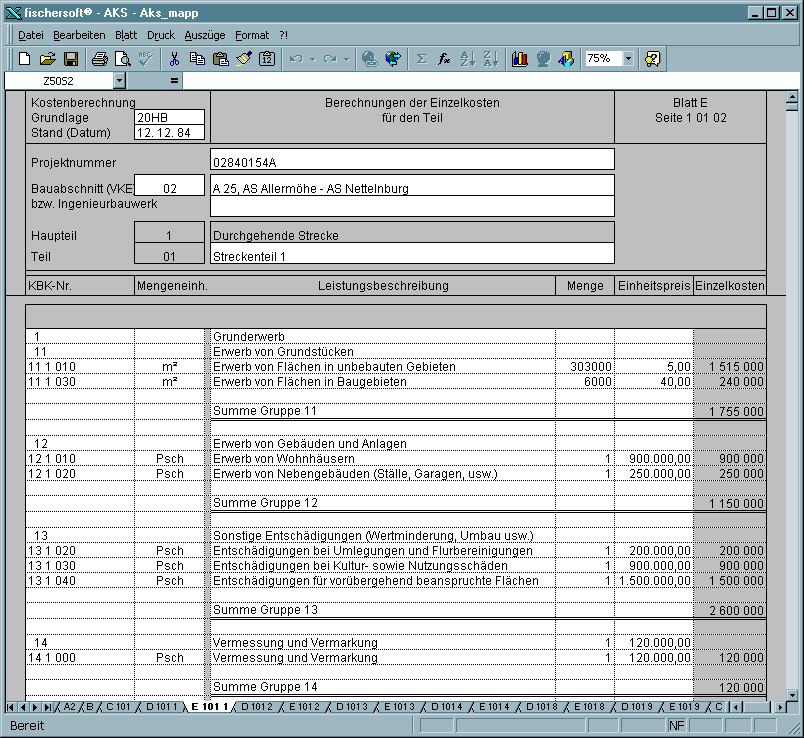Sort data descending with Z-A icon
This screenshot has width=804, height=738.
(491, 59)
